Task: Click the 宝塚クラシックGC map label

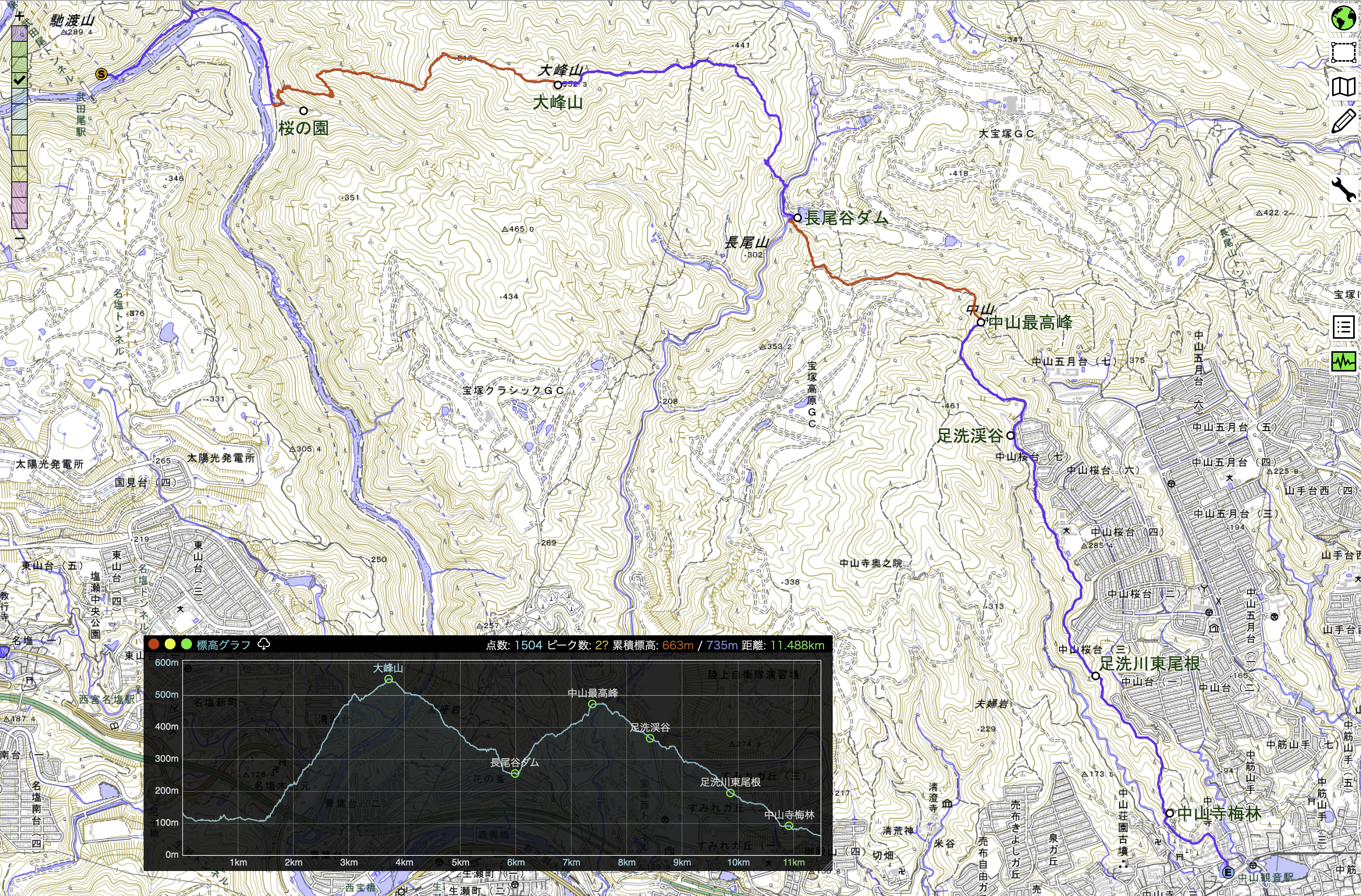Action: point(513,390)
